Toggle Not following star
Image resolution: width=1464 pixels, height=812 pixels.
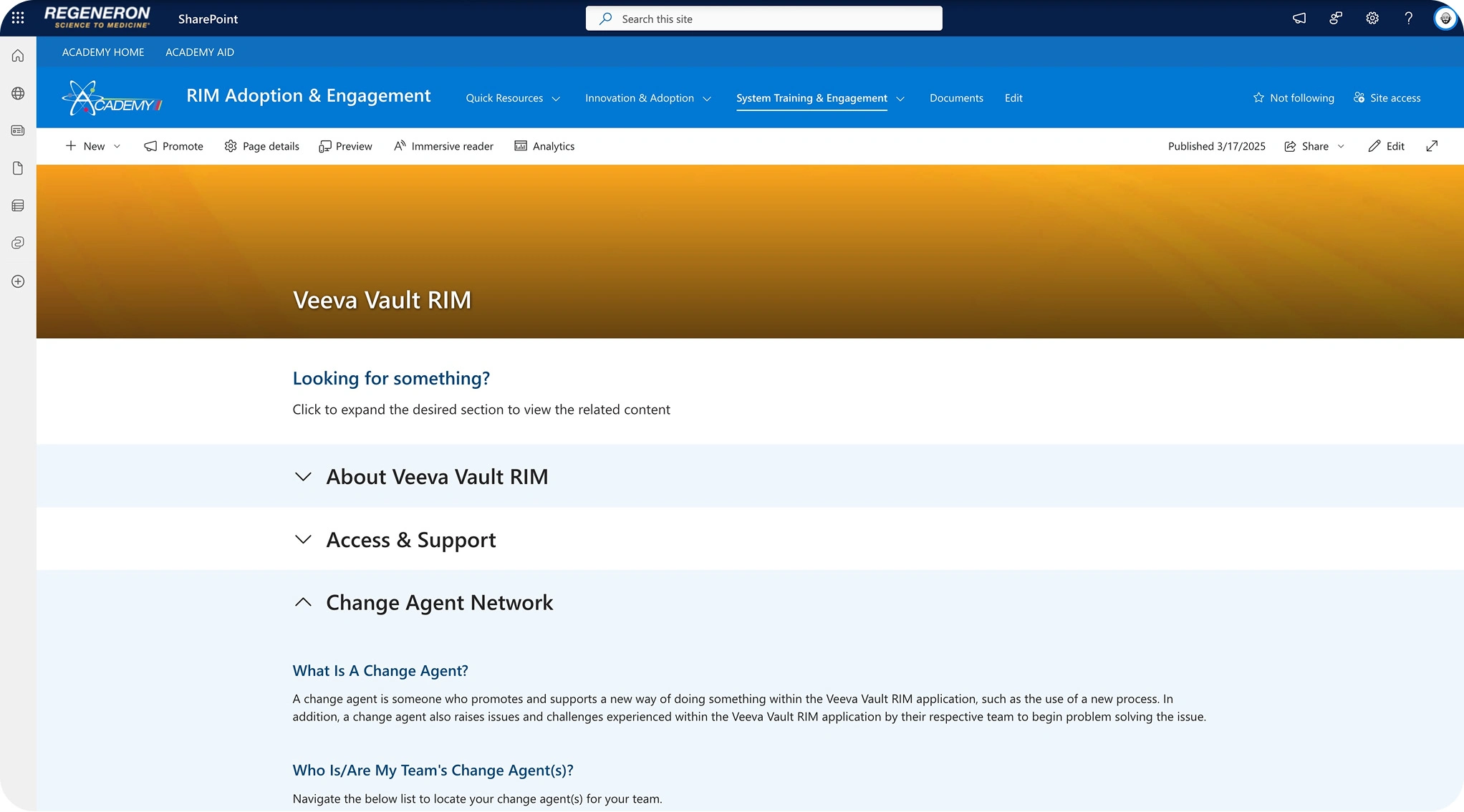click(x=1294, y=98)
